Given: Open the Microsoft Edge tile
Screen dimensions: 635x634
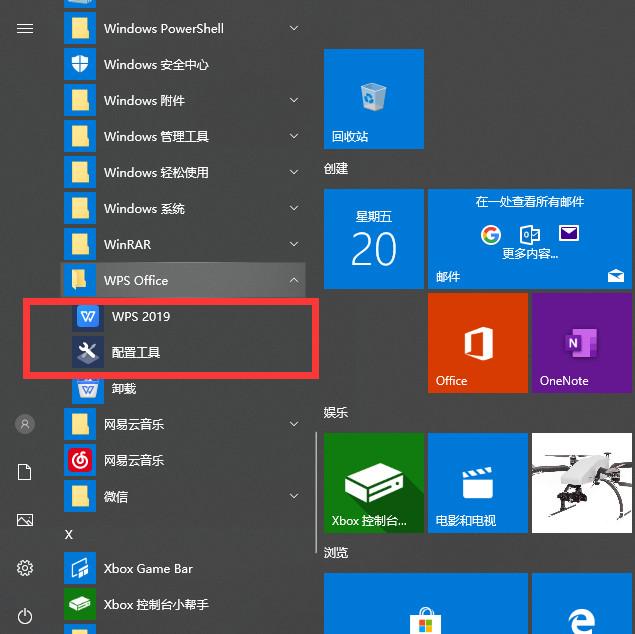Looking at the screenshot, I should click(582, 603).
